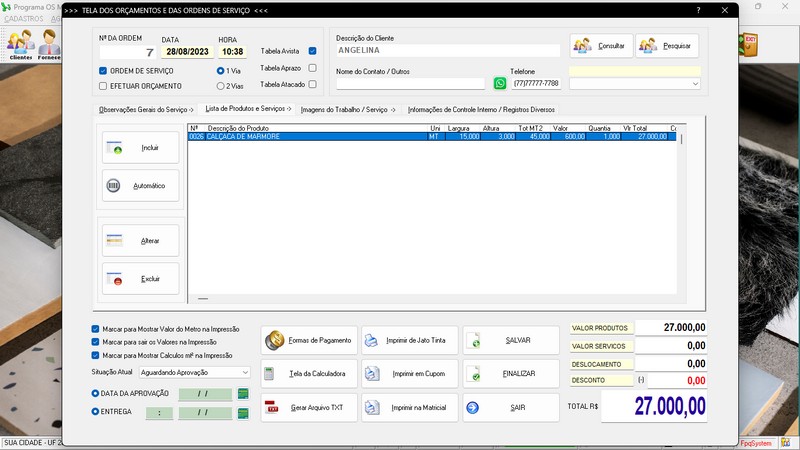
Task: Open Tela da Calculadora
Action: tap(309, 374)
